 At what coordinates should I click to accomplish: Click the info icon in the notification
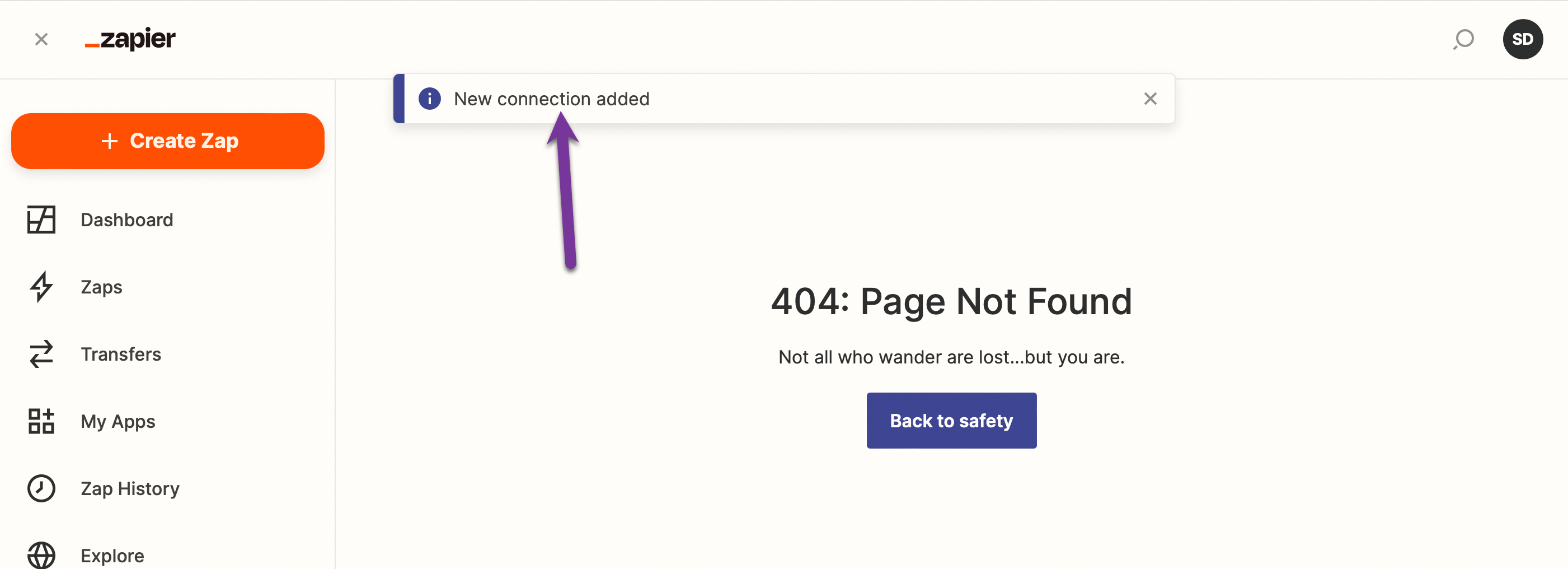(430, 99)
